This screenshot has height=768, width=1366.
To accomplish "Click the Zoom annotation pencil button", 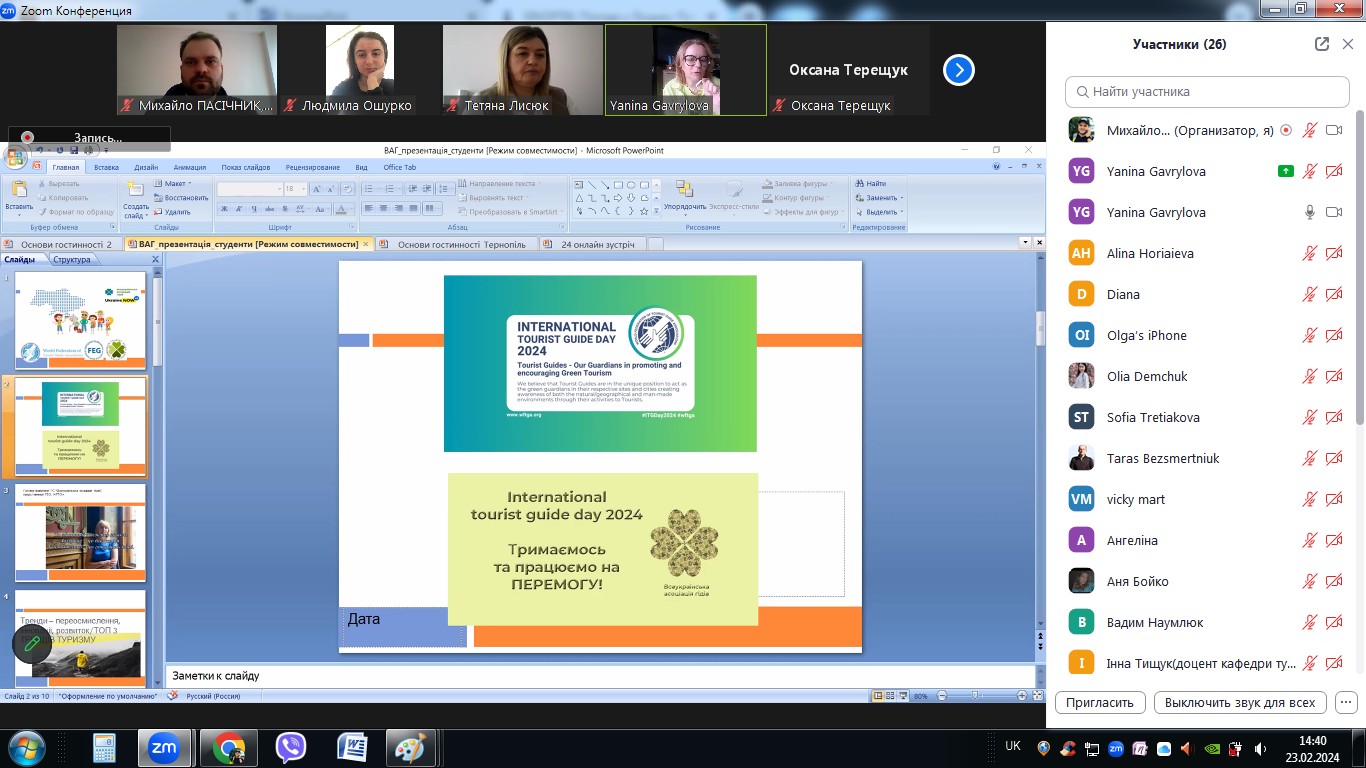I will point(32,643).
